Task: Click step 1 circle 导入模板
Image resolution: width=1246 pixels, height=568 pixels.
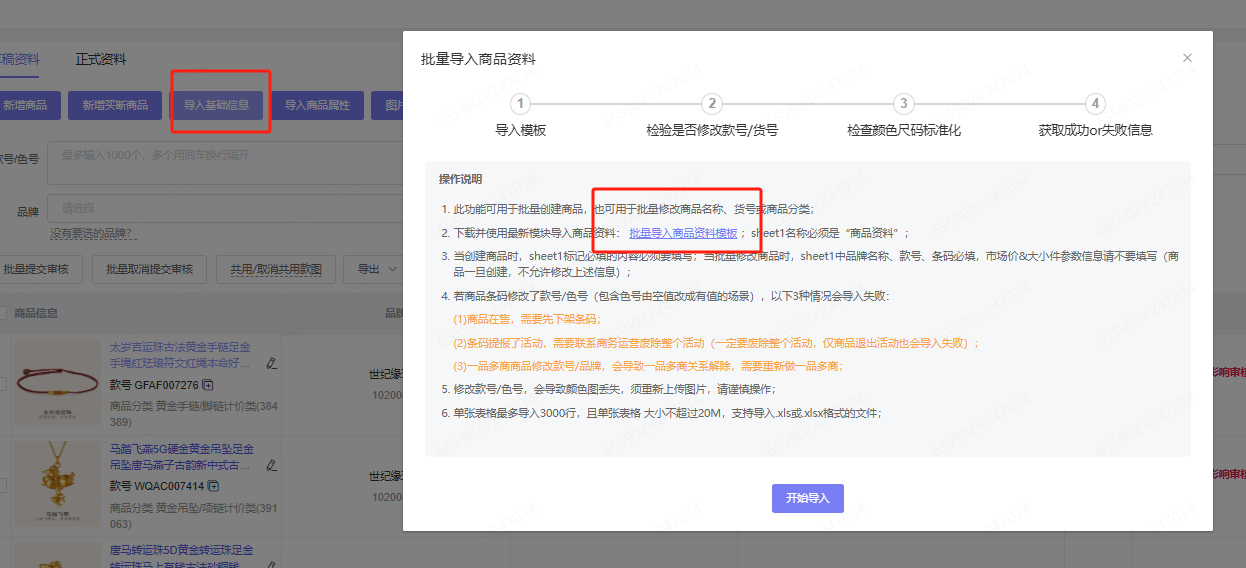Action: point(520,104)
